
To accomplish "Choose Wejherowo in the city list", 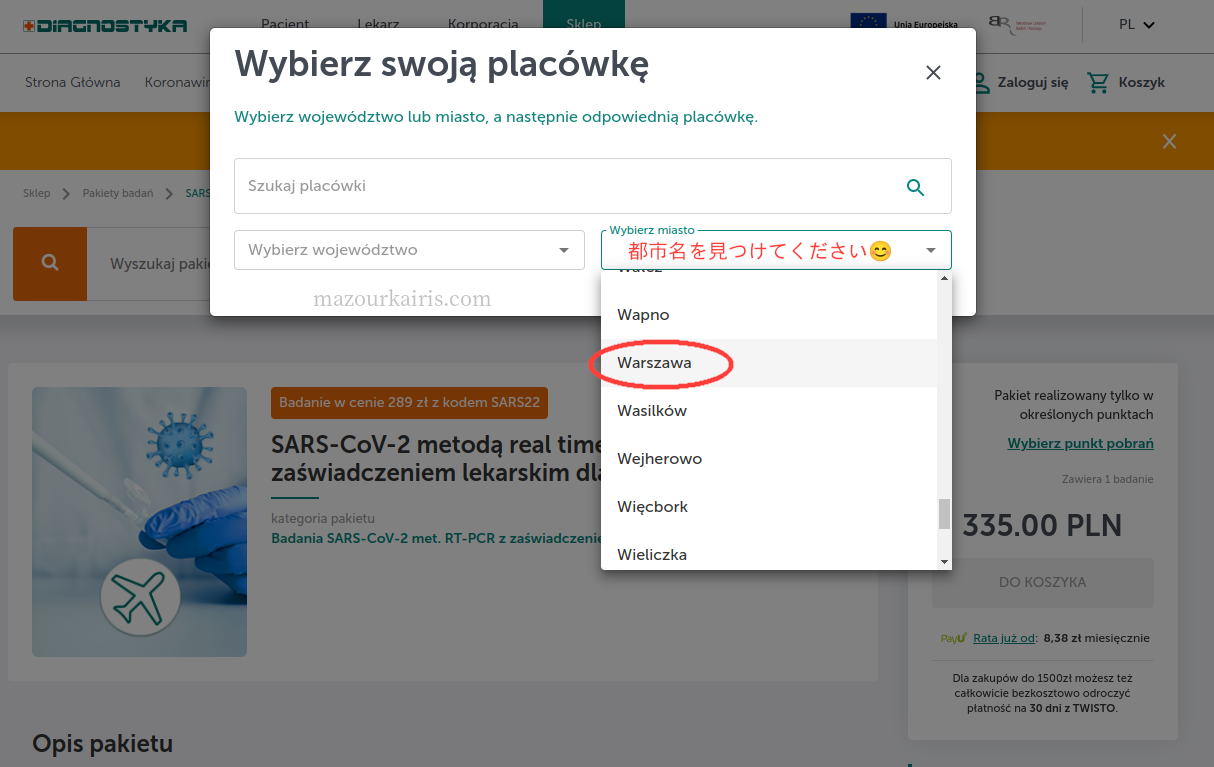I will coord(659,459).
